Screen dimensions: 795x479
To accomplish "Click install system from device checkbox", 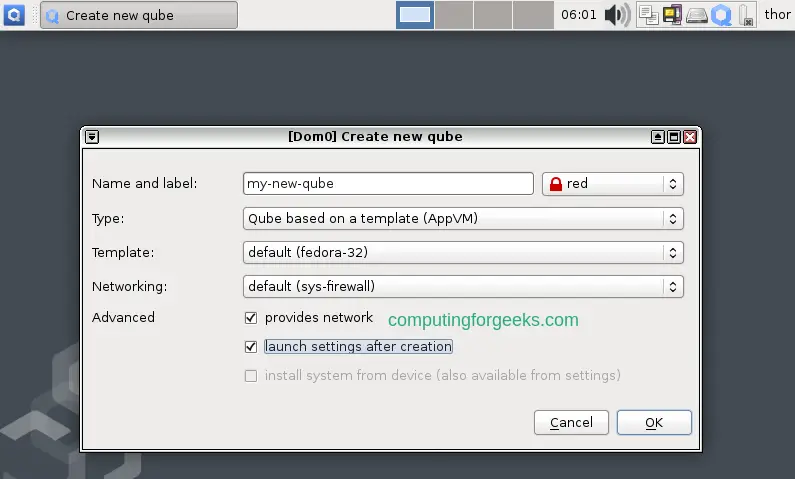I will pyautogui.click(x=251, y=376).
